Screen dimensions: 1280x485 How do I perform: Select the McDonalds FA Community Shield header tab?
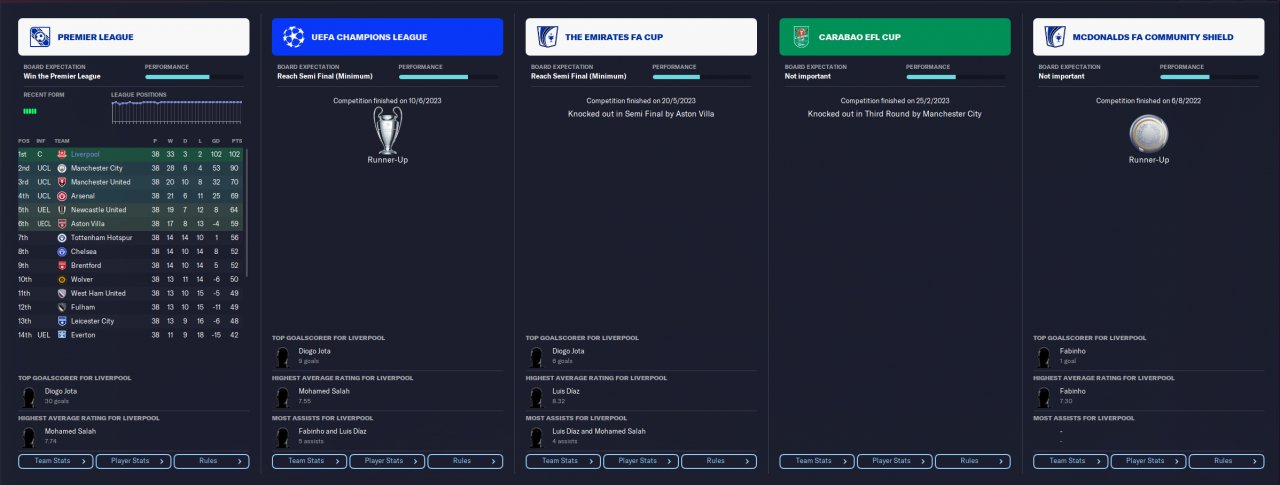pyautogui.click(x=1150, y=37)
